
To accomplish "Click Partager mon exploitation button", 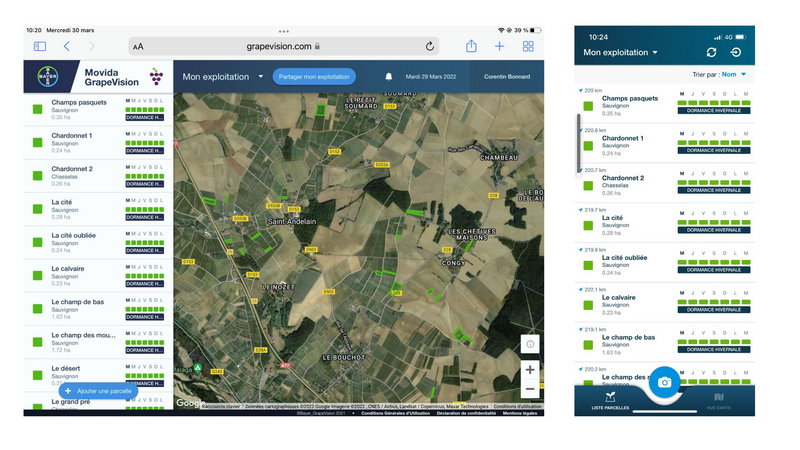I will [x=314, y=77].
